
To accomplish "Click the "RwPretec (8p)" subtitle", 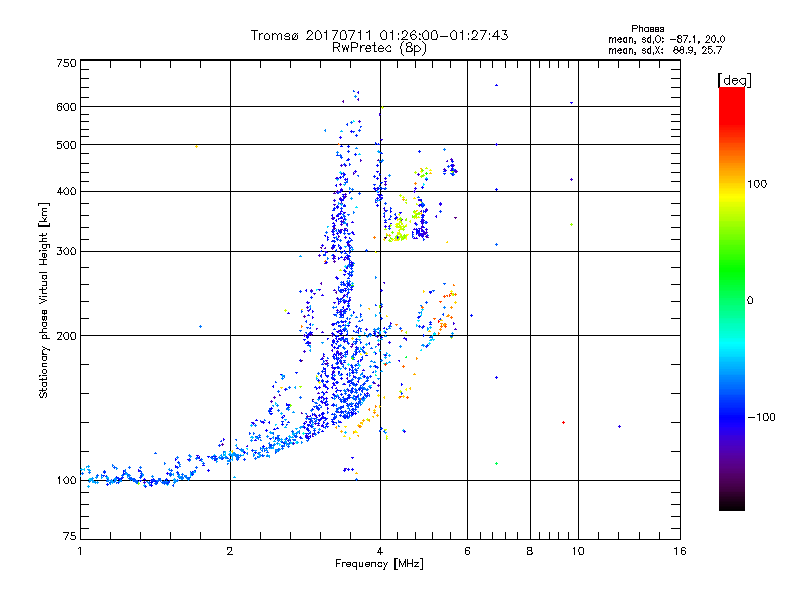I will [x=379, y=48].
